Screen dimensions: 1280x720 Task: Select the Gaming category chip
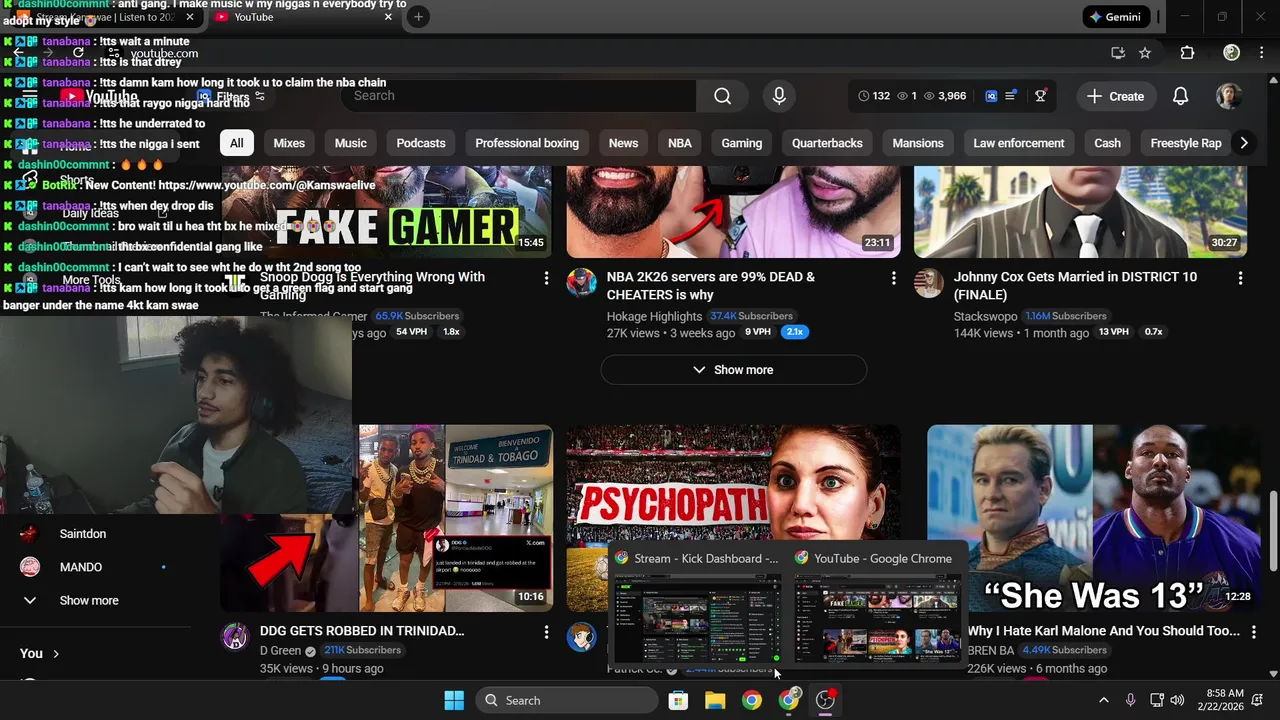coord(742,143)
